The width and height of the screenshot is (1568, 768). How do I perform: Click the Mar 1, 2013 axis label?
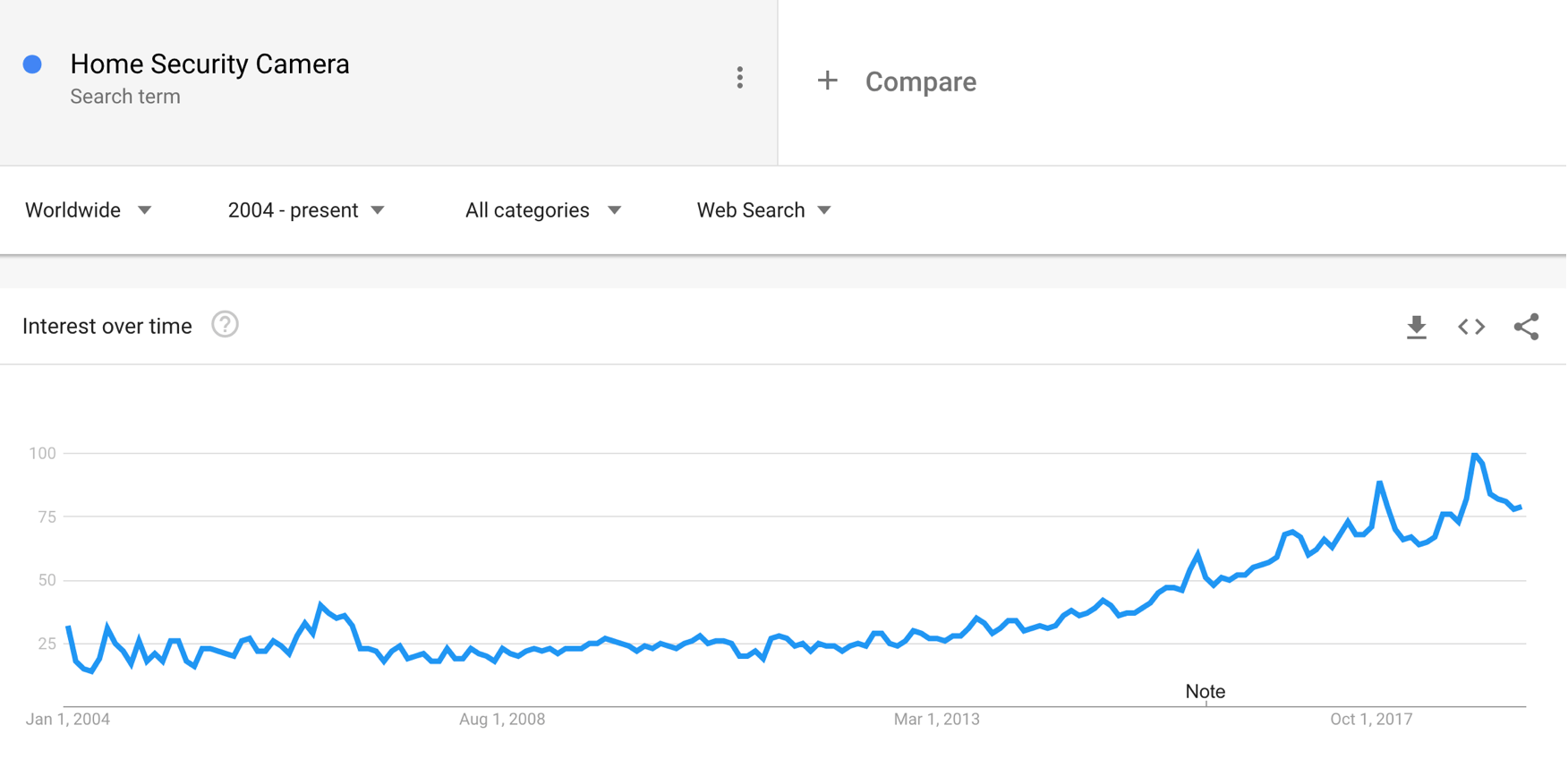pyautogui.click(x=937, y=719)
